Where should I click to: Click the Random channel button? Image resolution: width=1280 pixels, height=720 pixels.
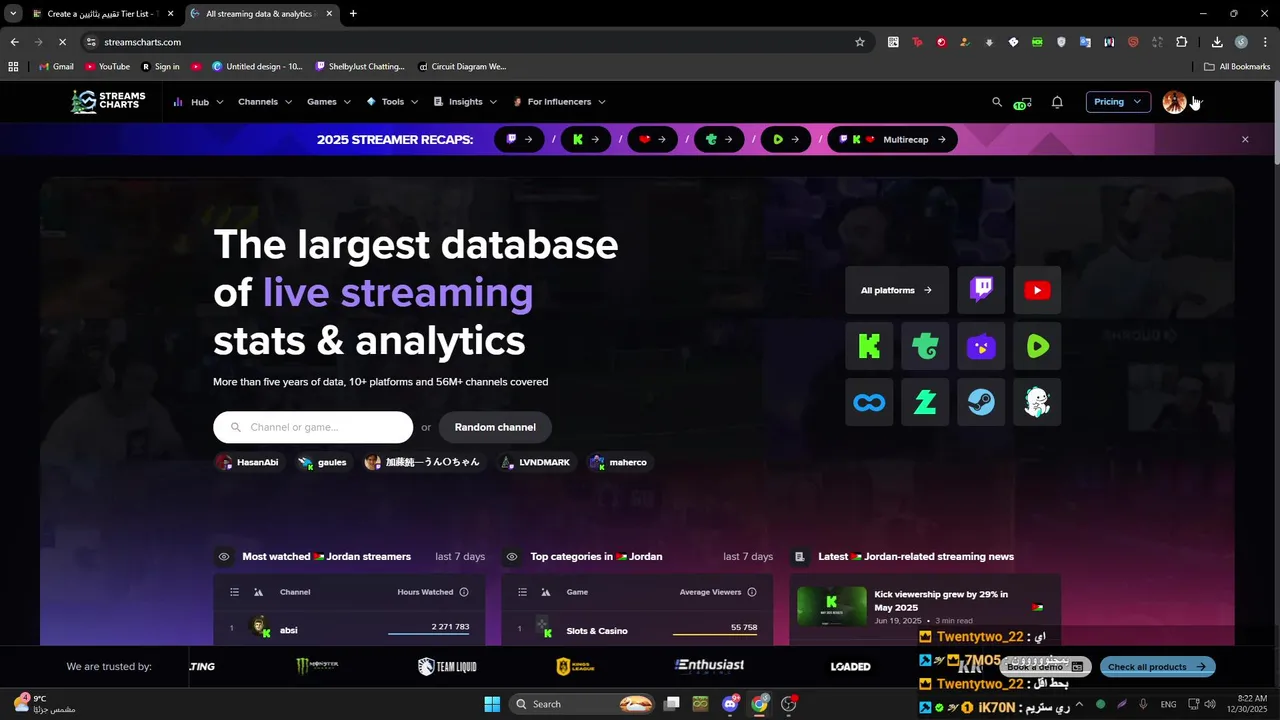495,427
